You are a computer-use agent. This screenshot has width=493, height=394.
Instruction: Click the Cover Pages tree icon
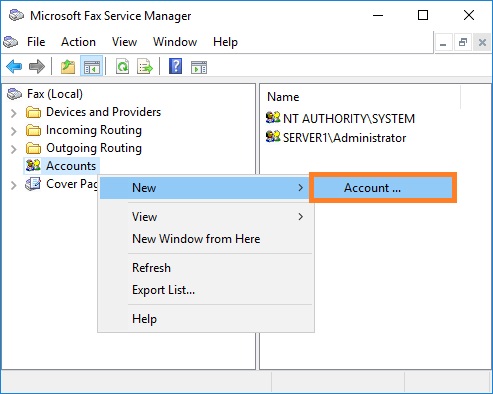point(33,184)
